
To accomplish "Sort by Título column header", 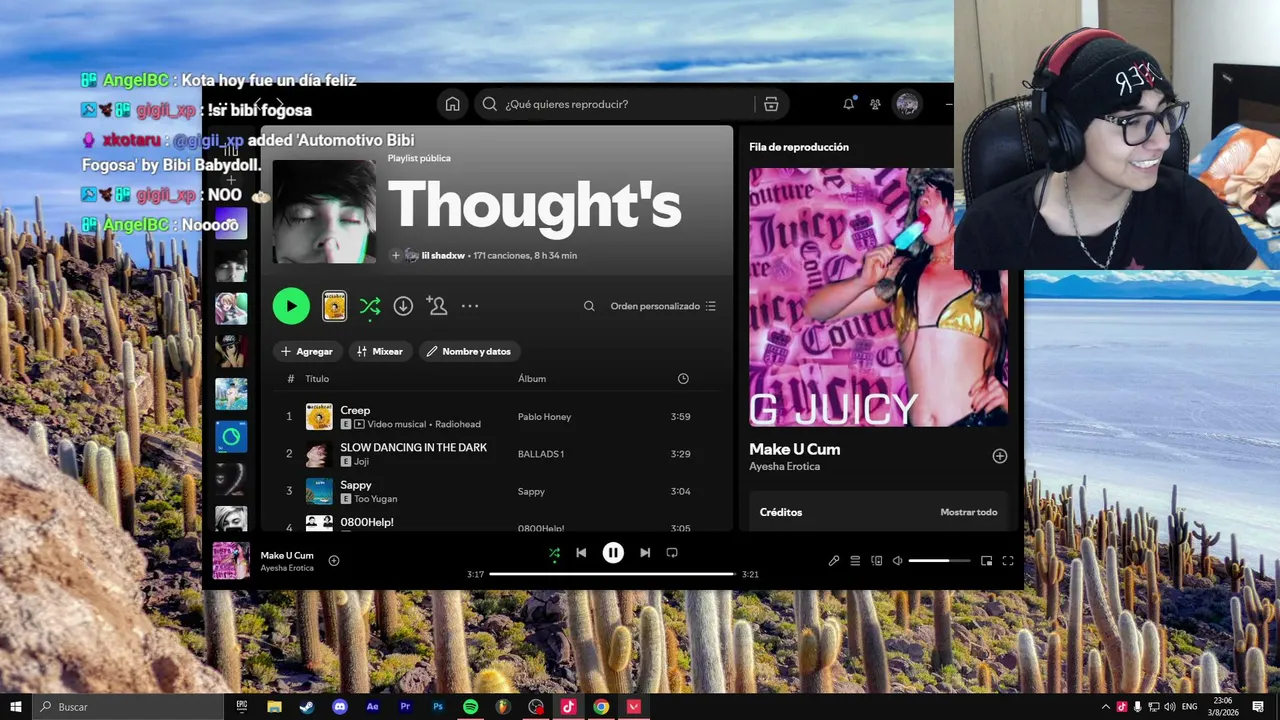I will pos(317,379).
